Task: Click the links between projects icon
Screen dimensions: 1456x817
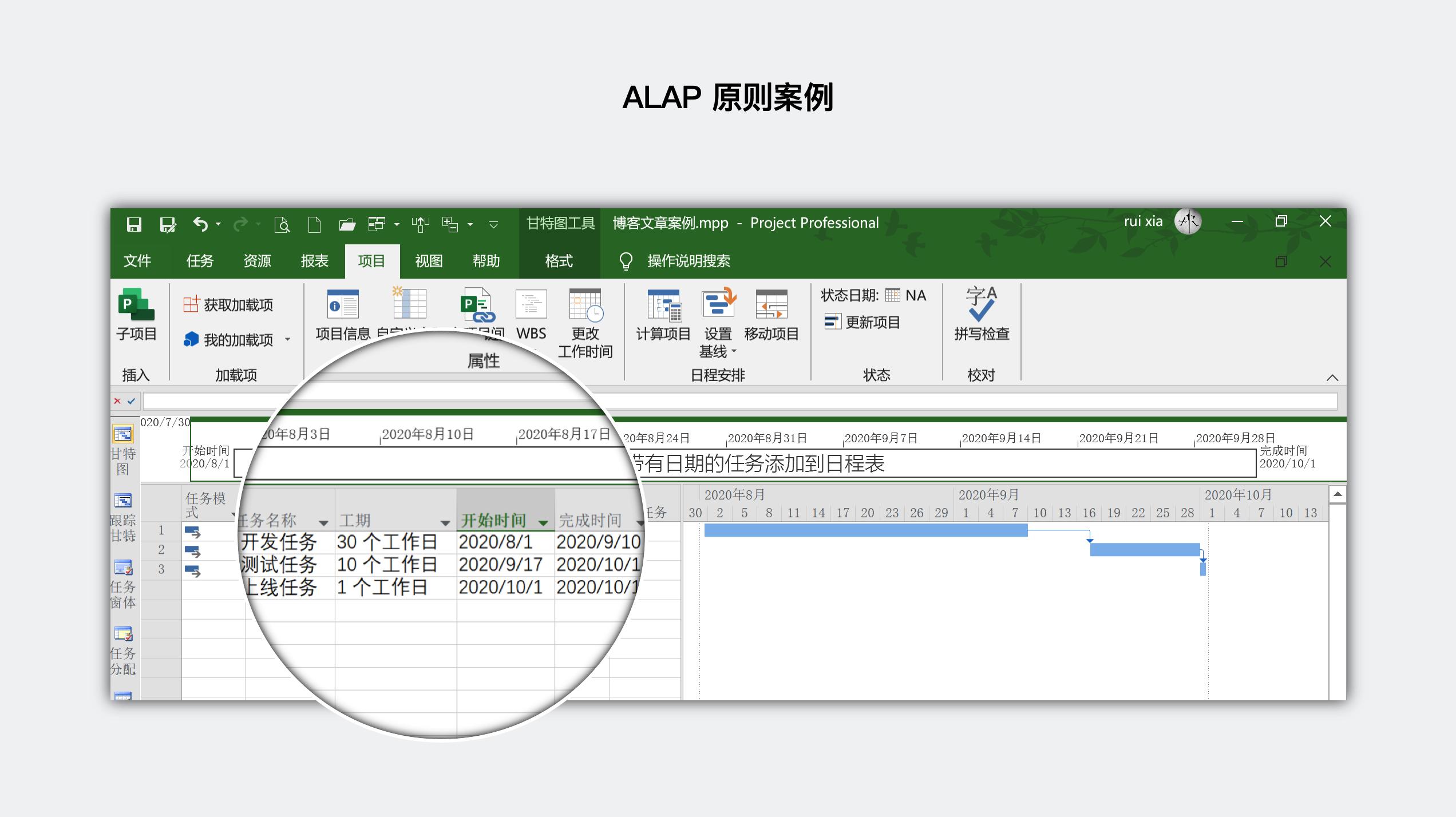Action: [477, 304]
